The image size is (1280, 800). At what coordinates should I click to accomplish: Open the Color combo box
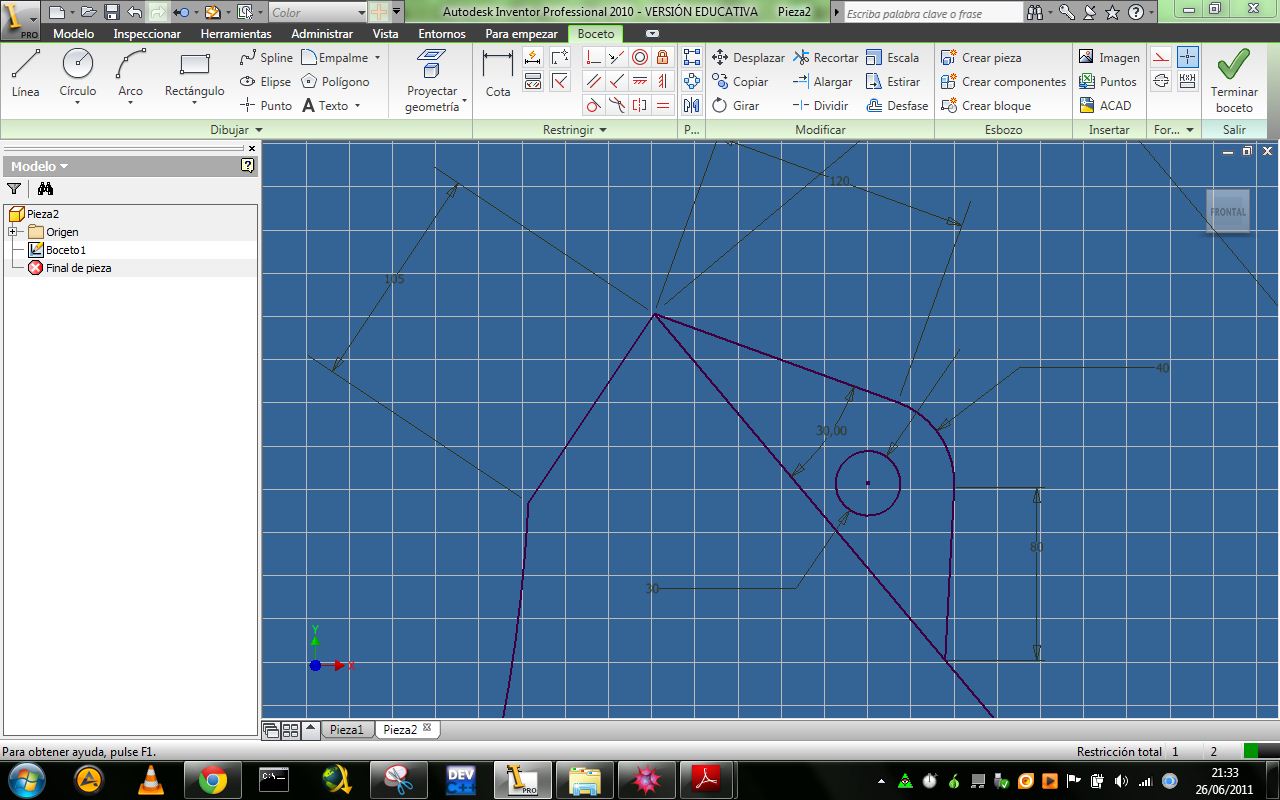[318, 12]
